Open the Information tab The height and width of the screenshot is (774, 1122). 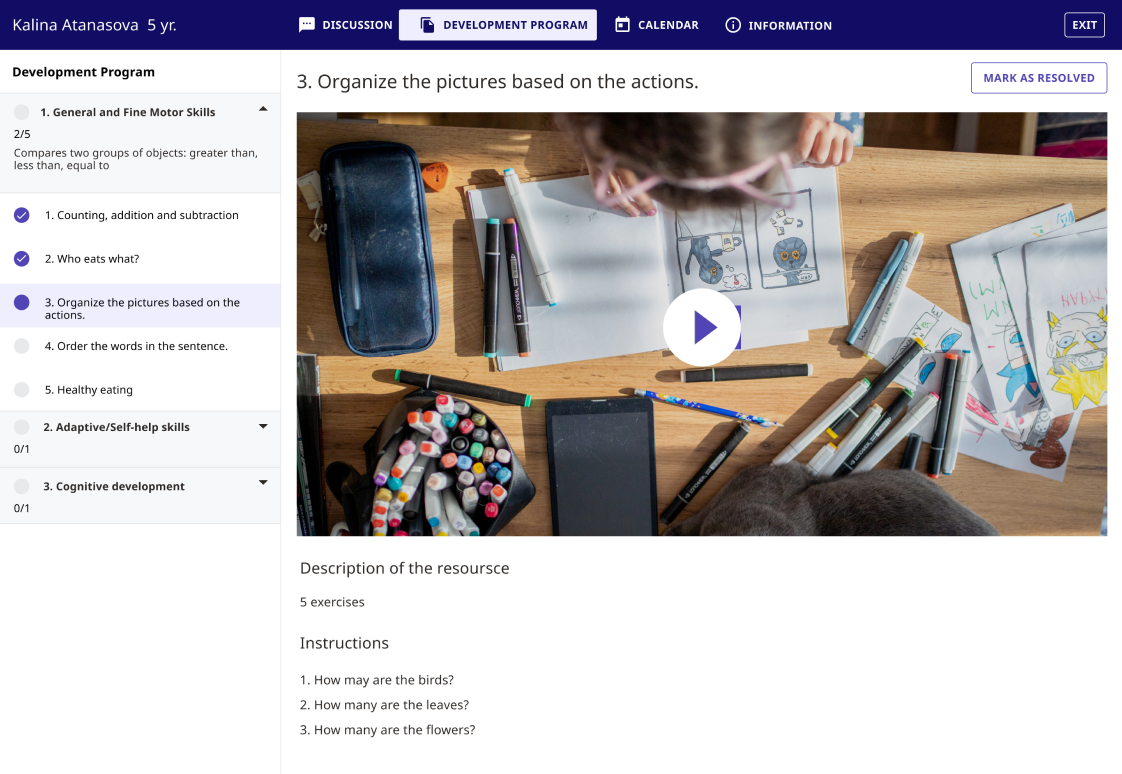[x=779, y=25]
